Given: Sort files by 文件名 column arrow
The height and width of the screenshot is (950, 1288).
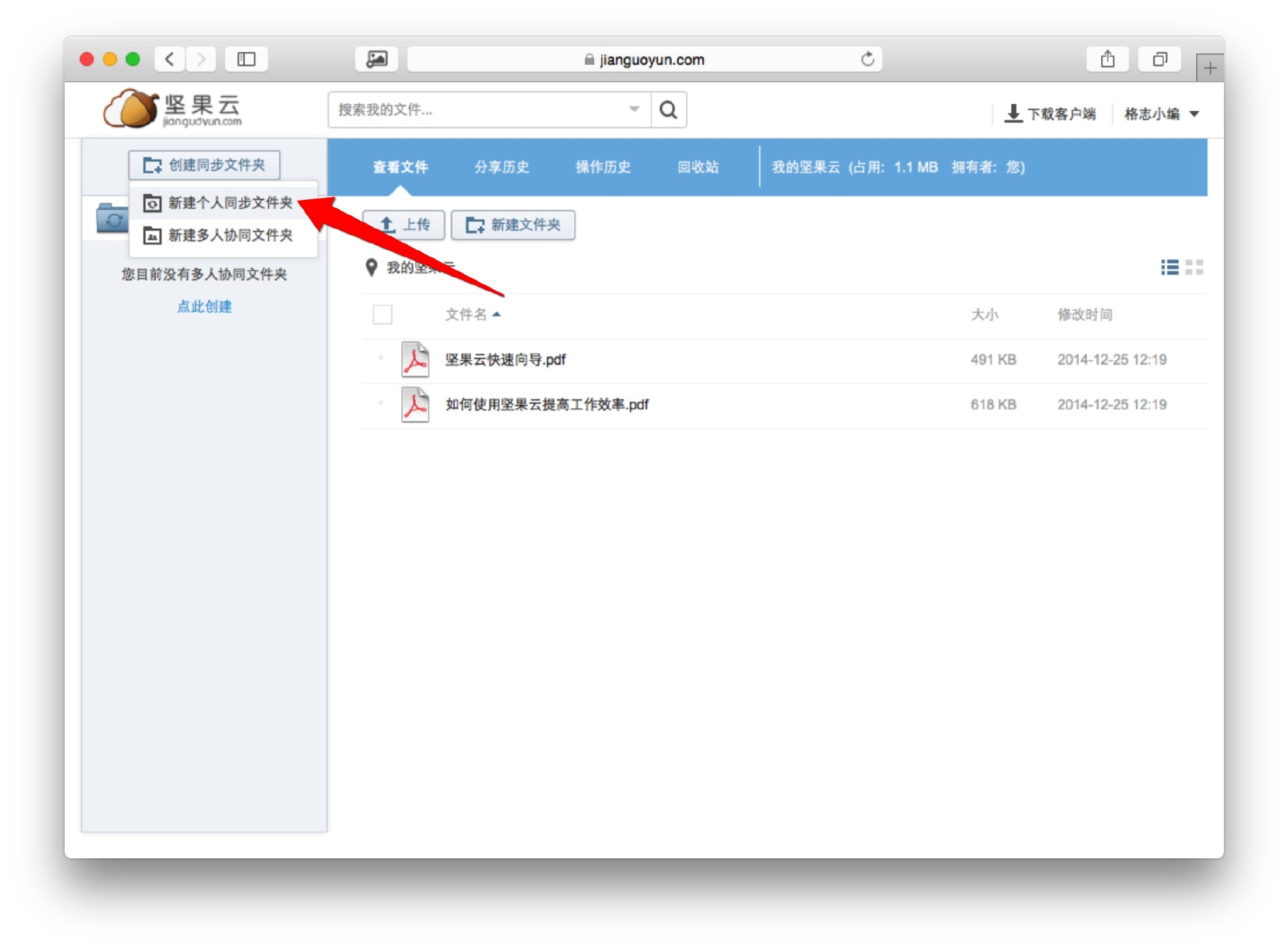Looking at the screenshot, I should pyautogui.click(x=497, y=314).
